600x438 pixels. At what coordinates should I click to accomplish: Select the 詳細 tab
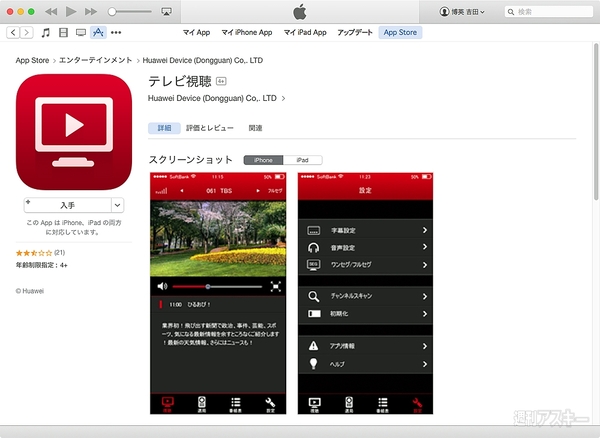point(164,128)
